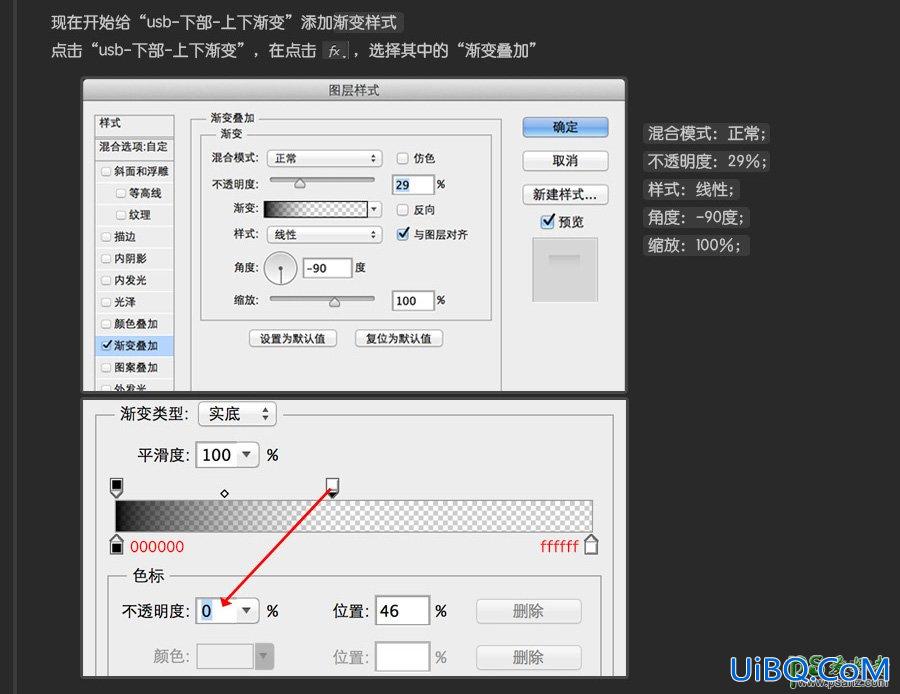
Task: Click the gradient editor bar
Action: (x=354, y=515)
